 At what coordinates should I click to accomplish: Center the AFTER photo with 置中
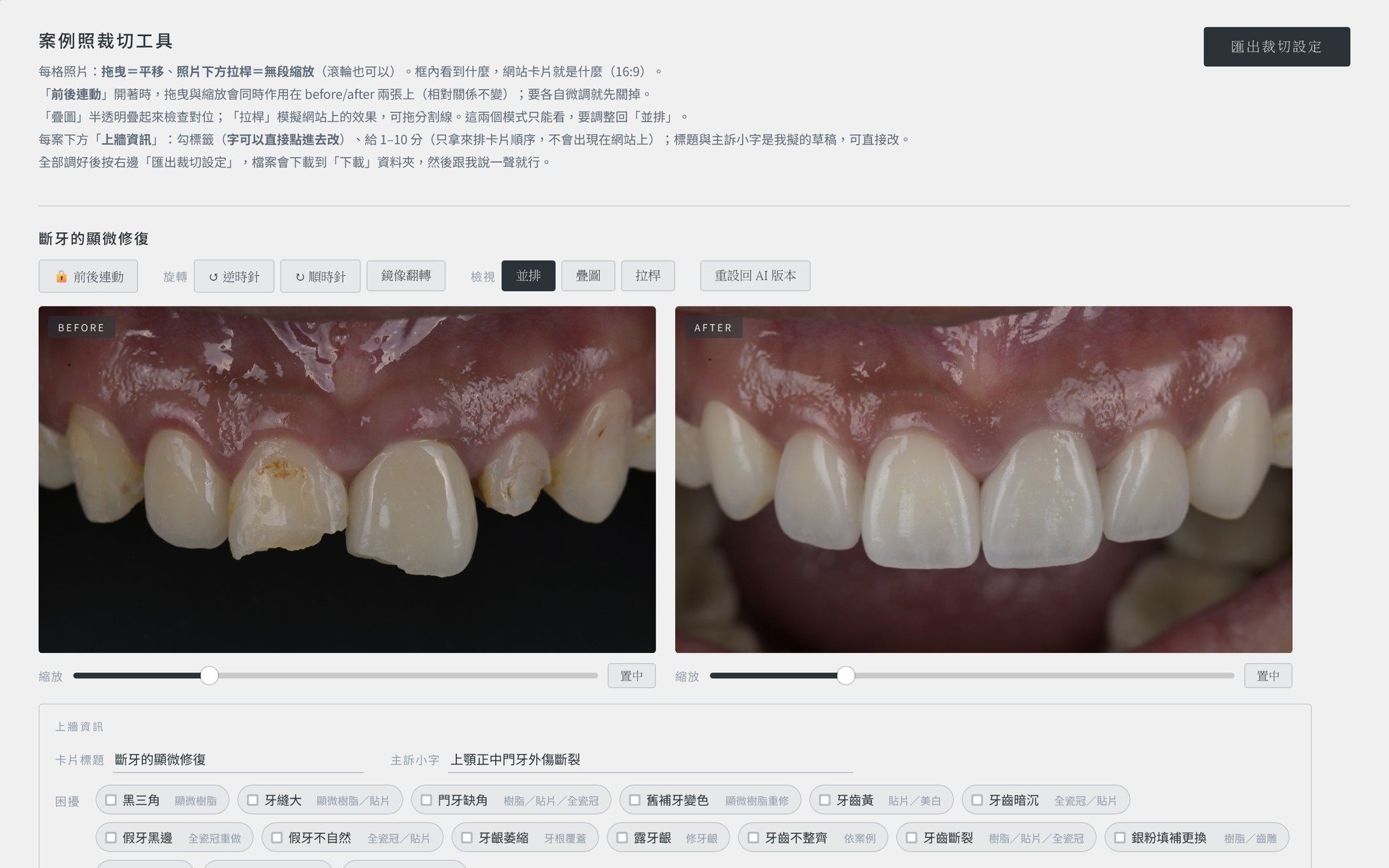point(1267,676)
